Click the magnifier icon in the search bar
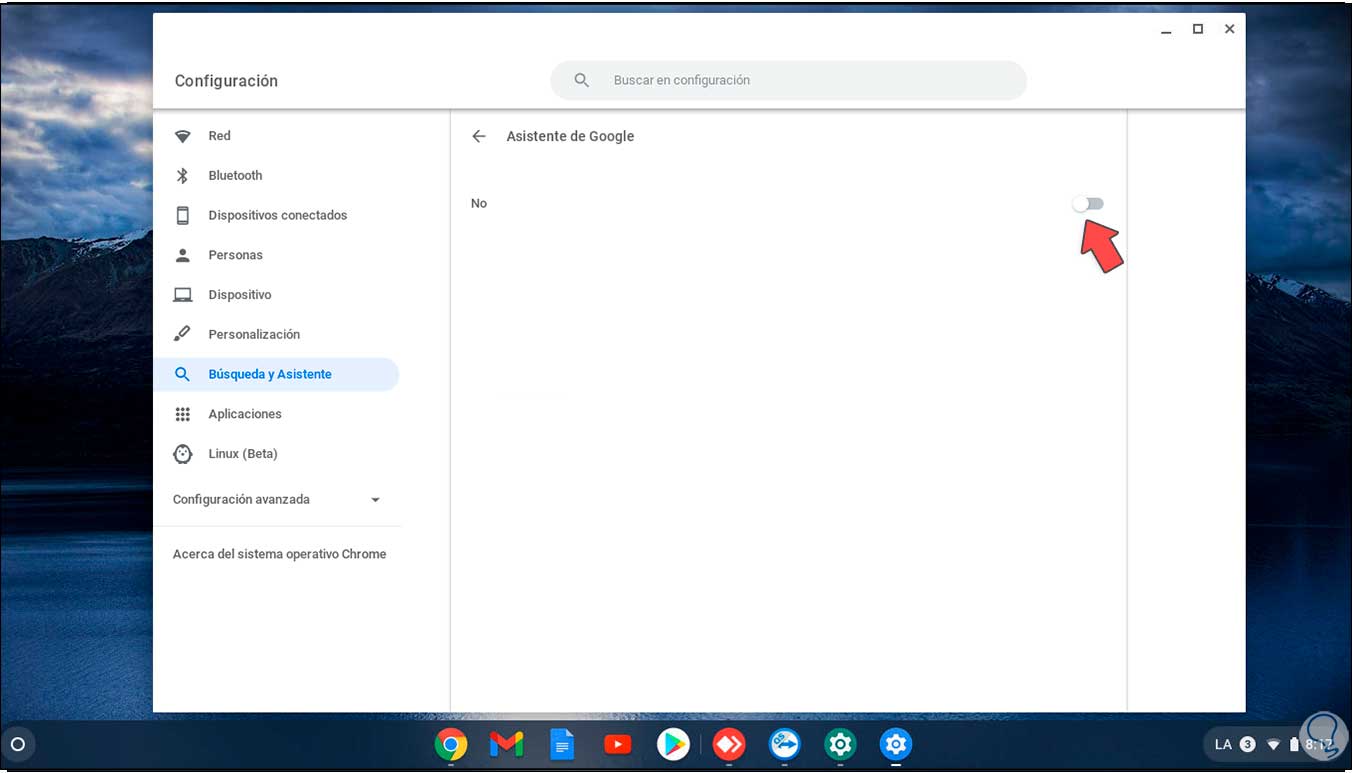The image size is (1352, 773). click(582, 80)
